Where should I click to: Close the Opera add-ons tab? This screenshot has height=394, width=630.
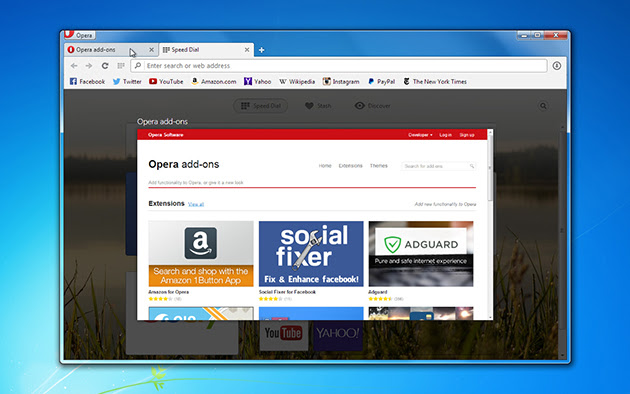(151, 50)
